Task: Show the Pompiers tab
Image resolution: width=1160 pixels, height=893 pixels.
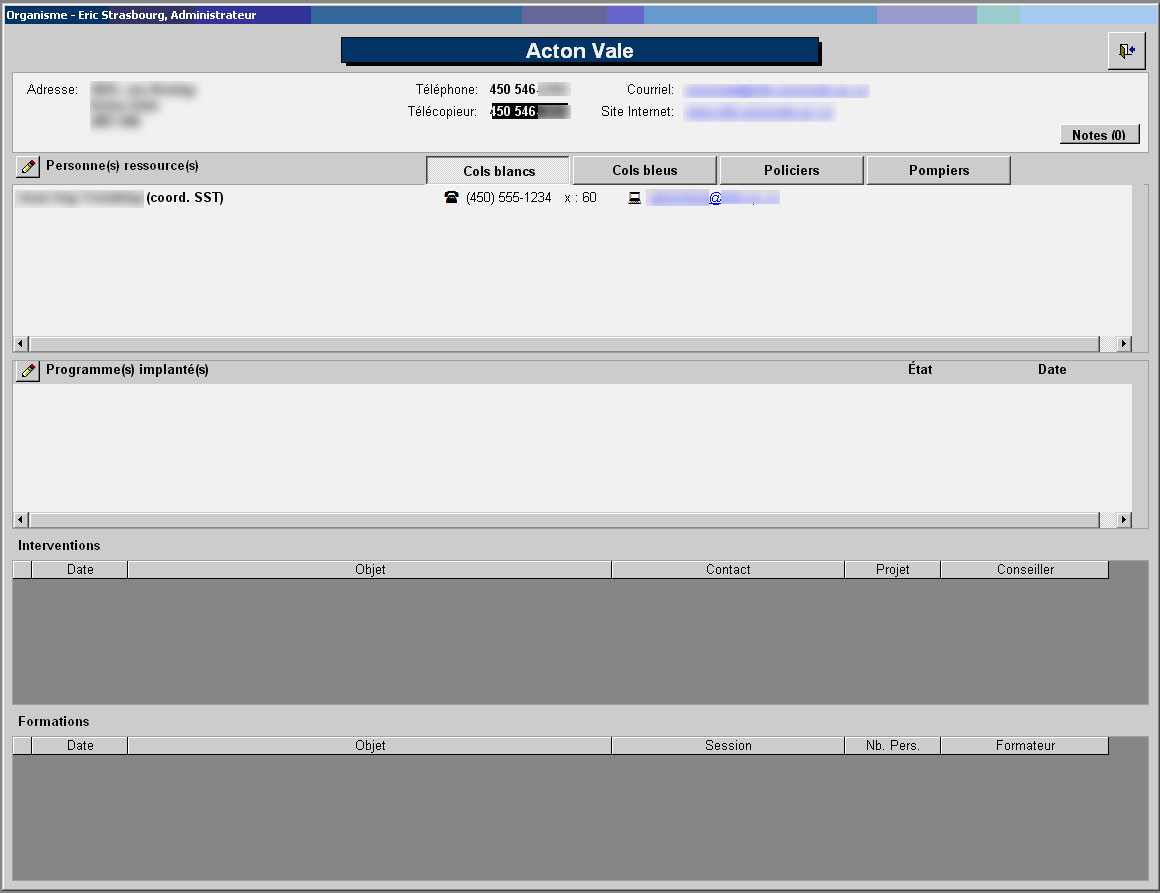Action: pos(938,171)
